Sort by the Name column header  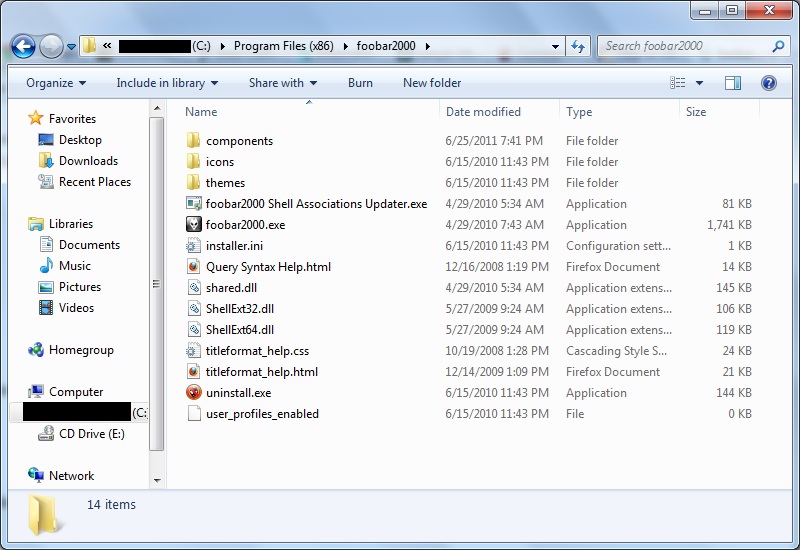click(x=201, y=112)
